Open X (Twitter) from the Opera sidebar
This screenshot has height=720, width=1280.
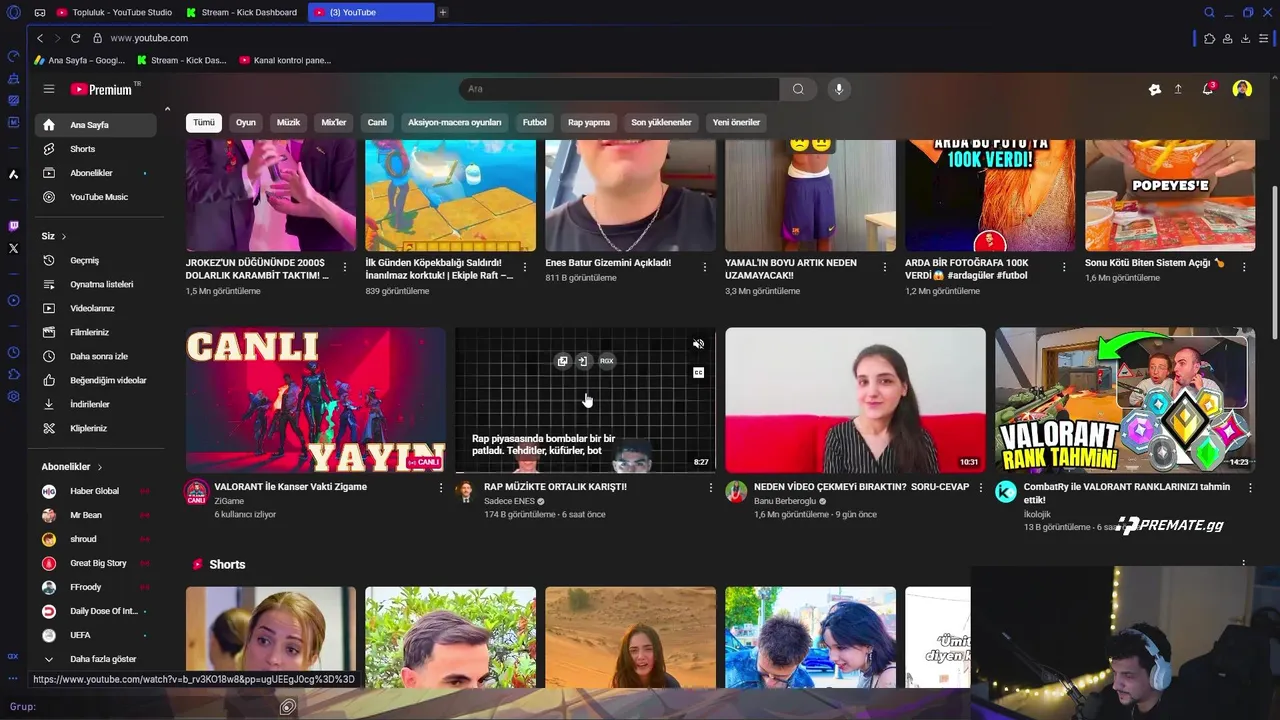pos(13,248)
